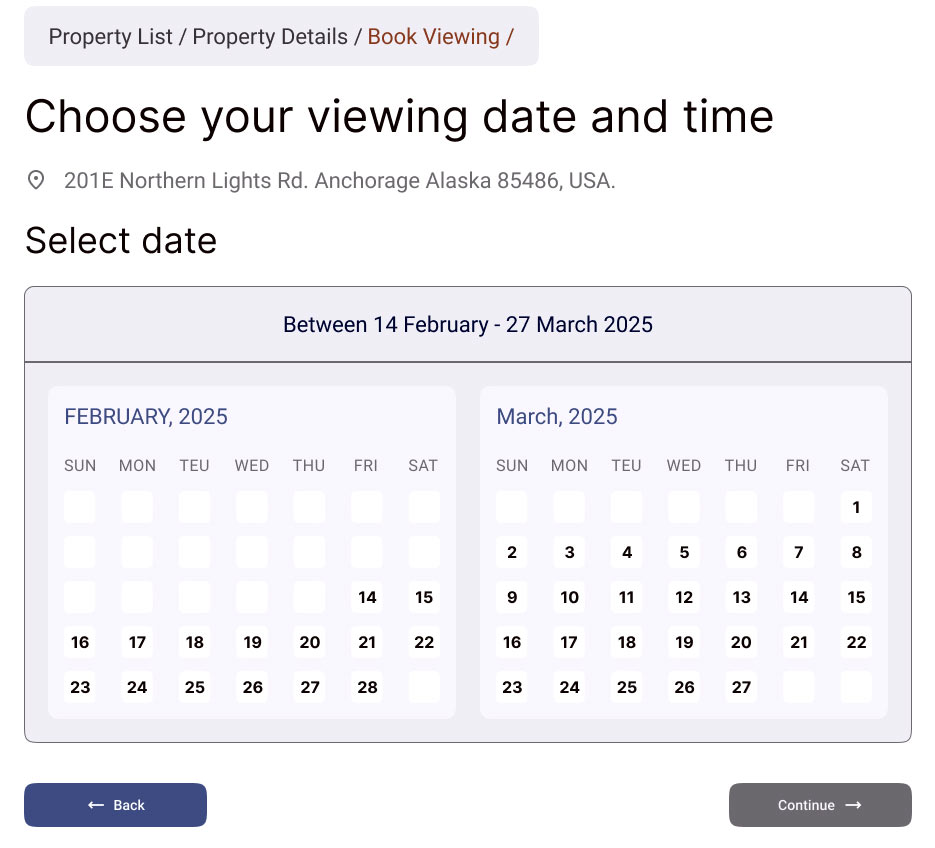Select March 27, the final available date
Image resolution: width=935 pixels, height=848 pixels.
coord(741,687)
